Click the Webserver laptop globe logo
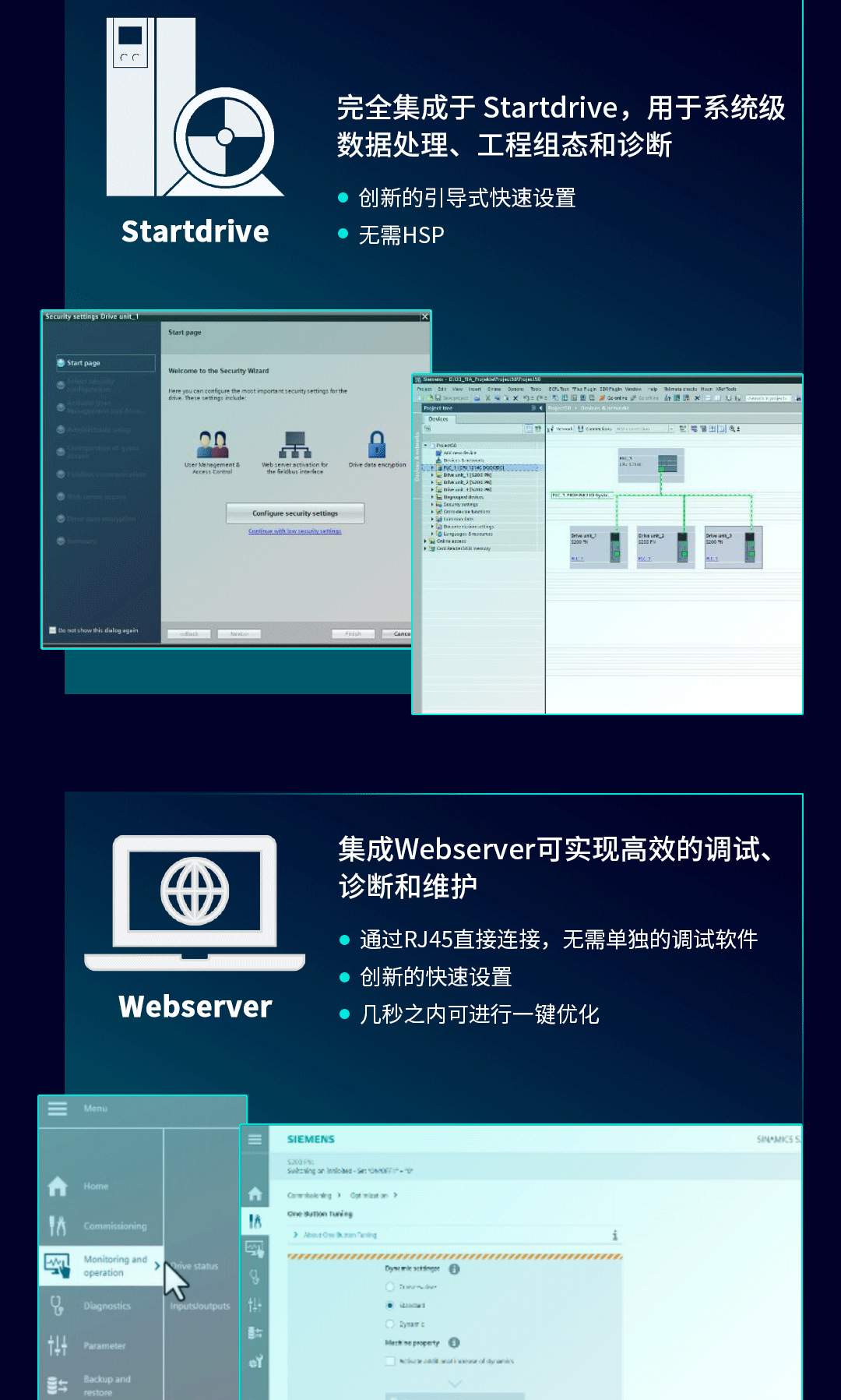Image resolution: width=841 pixels, height=1400 pixels. pyautogui.click(x=195, y=903)
